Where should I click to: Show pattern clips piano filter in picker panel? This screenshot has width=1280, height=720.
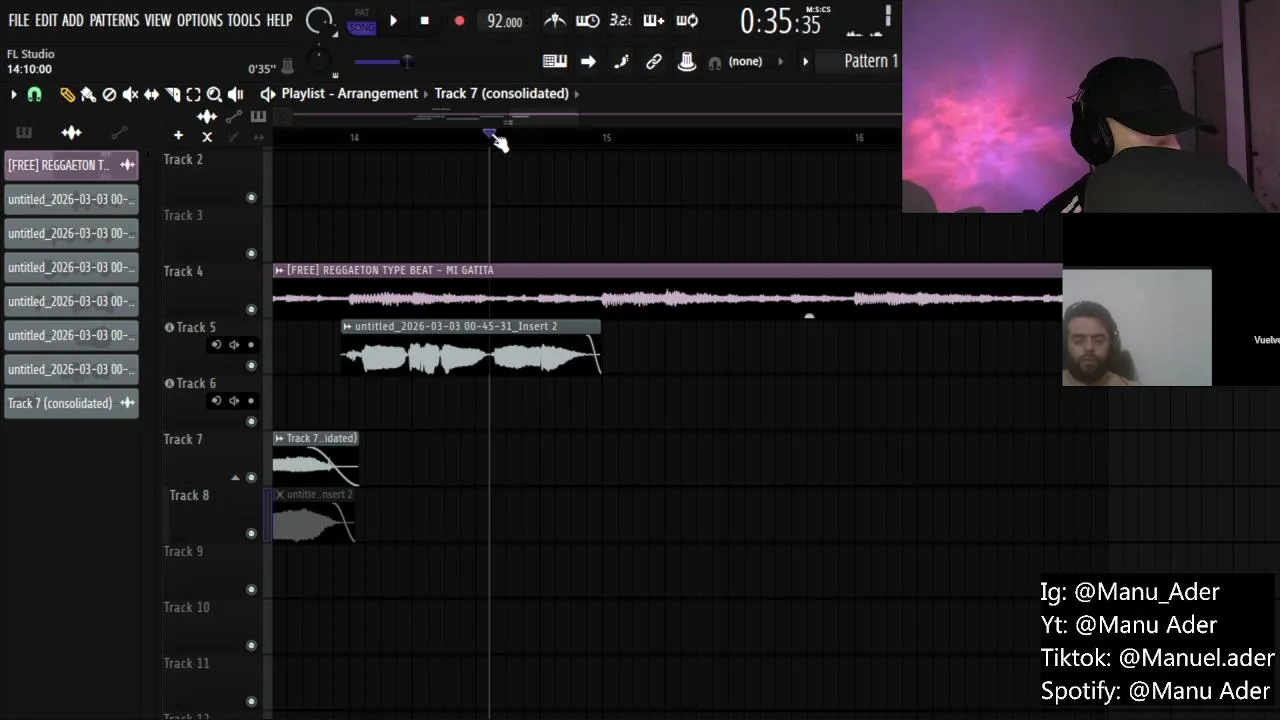(x=23, y=132)
